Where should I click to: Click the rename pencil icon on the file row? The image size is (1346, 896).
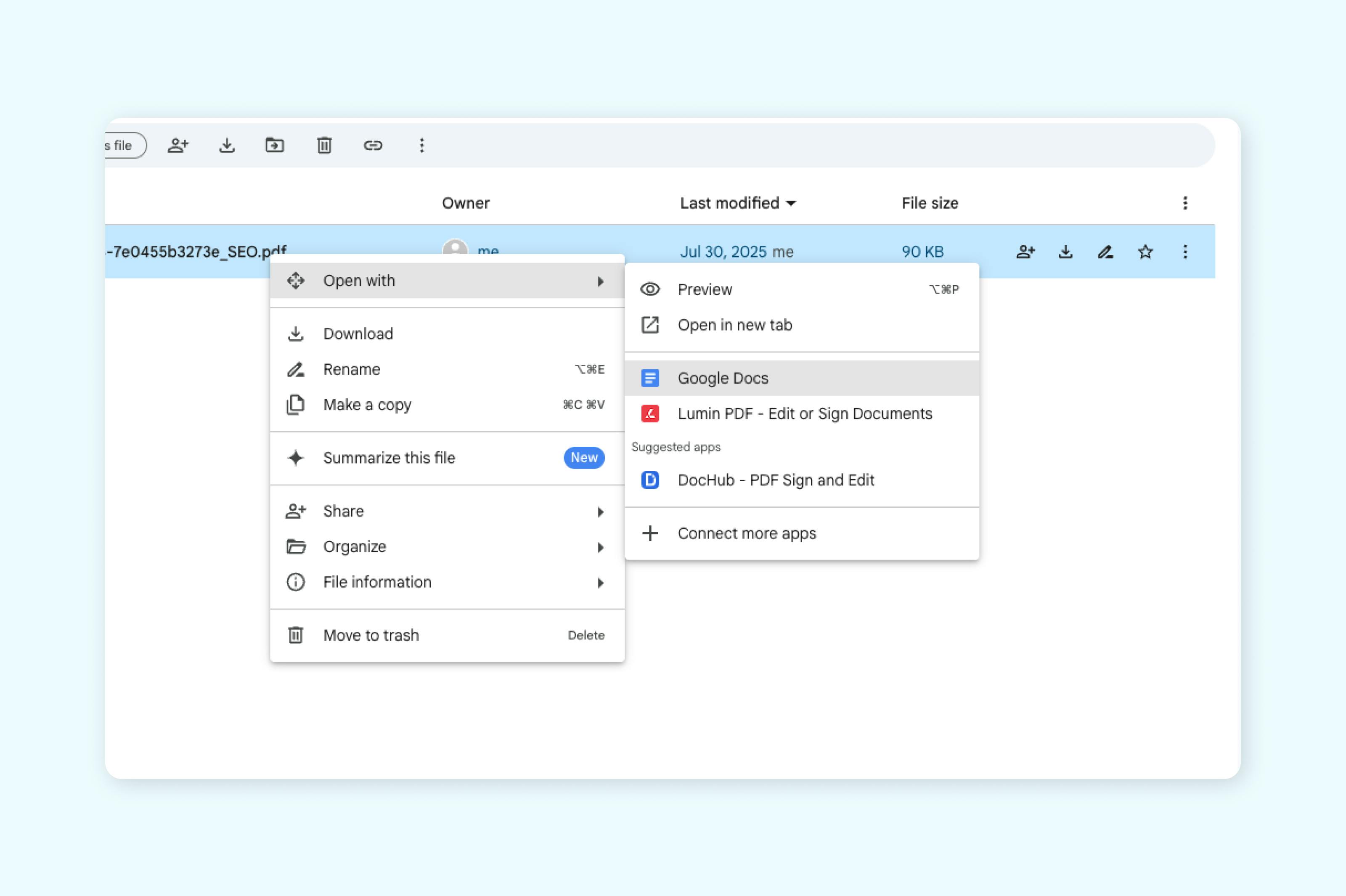click(1105, 252)
